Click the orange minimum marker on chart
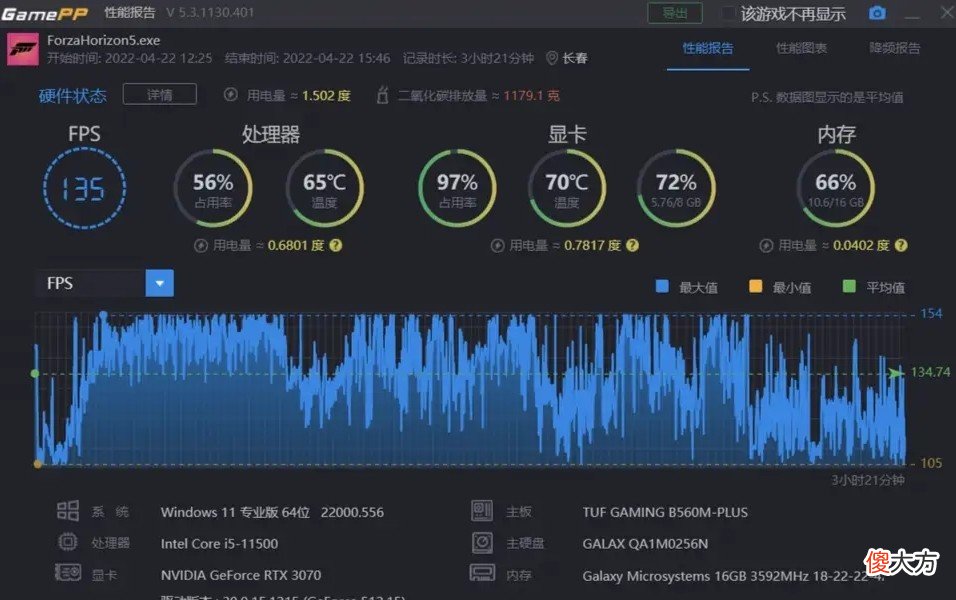 (x=38, y=464)
